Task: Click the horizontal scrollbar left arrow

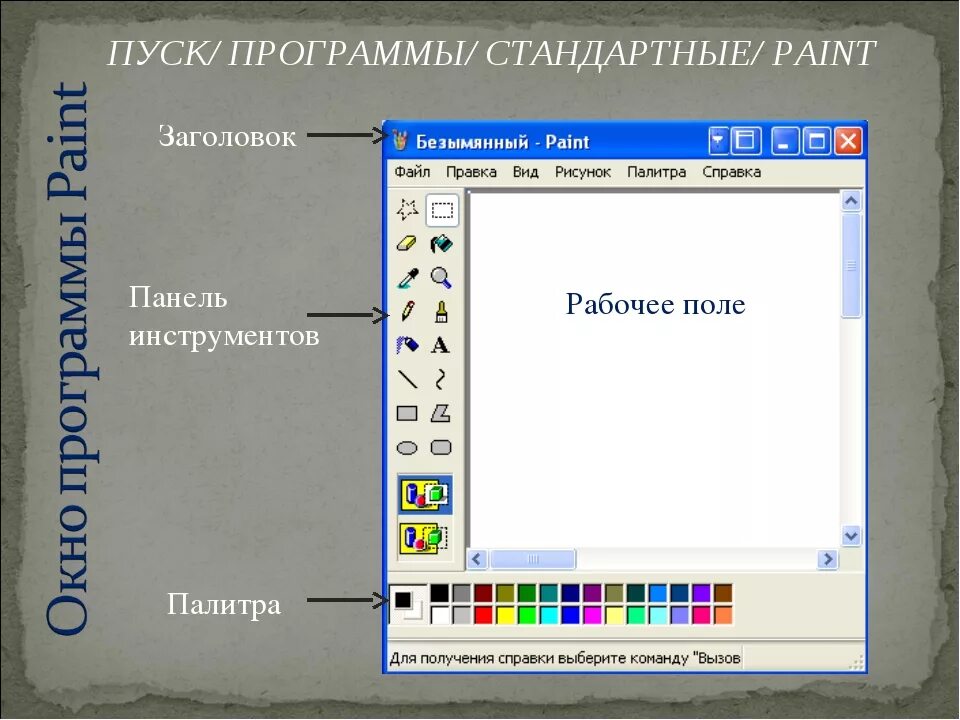Action: point(478,559)
